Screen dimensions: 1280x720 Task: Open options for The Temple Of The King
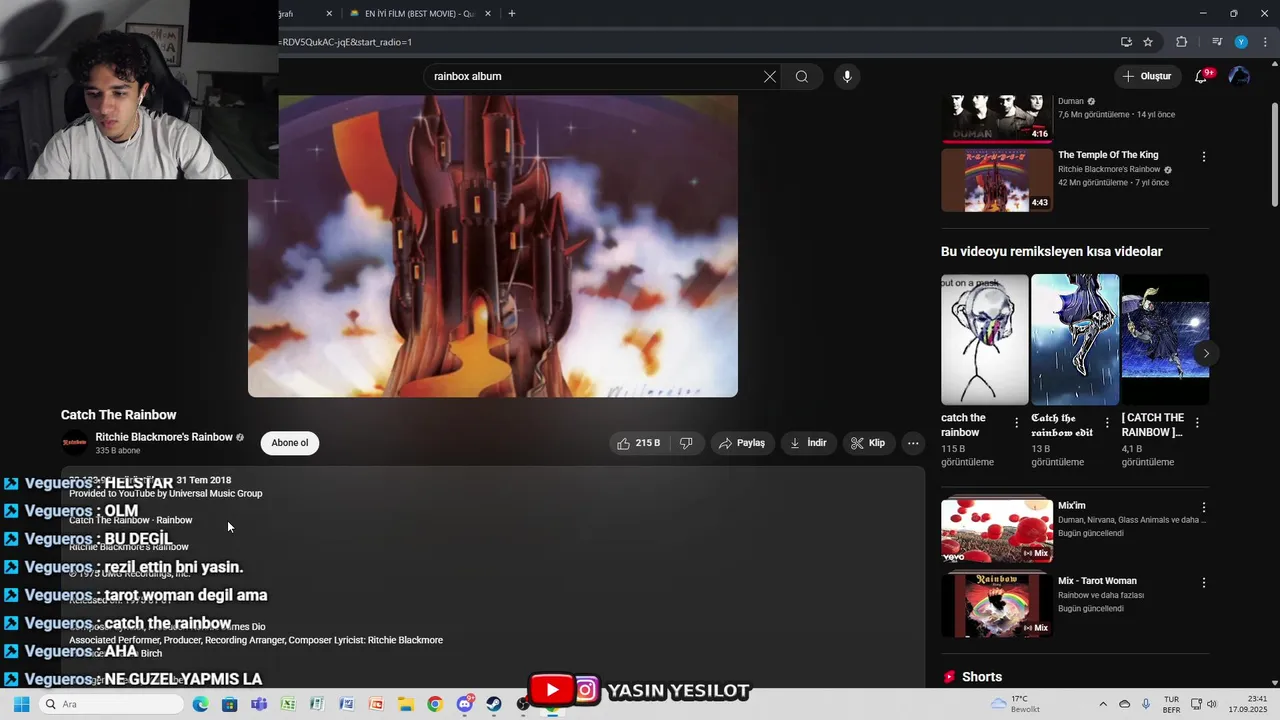[1204, 157]
